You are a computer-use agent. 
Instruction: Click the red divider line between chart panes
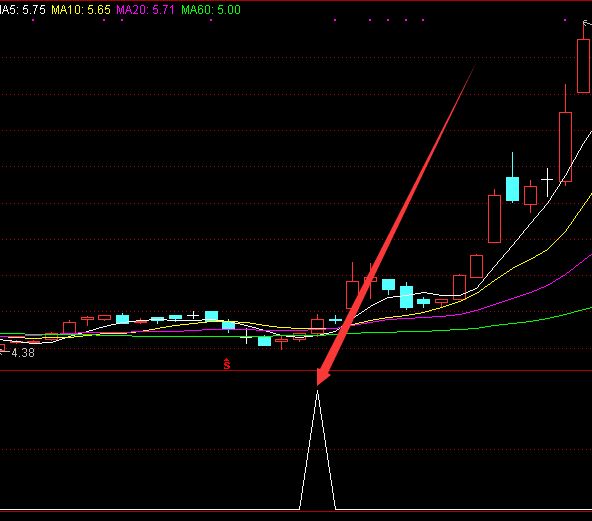pos(296,371)
